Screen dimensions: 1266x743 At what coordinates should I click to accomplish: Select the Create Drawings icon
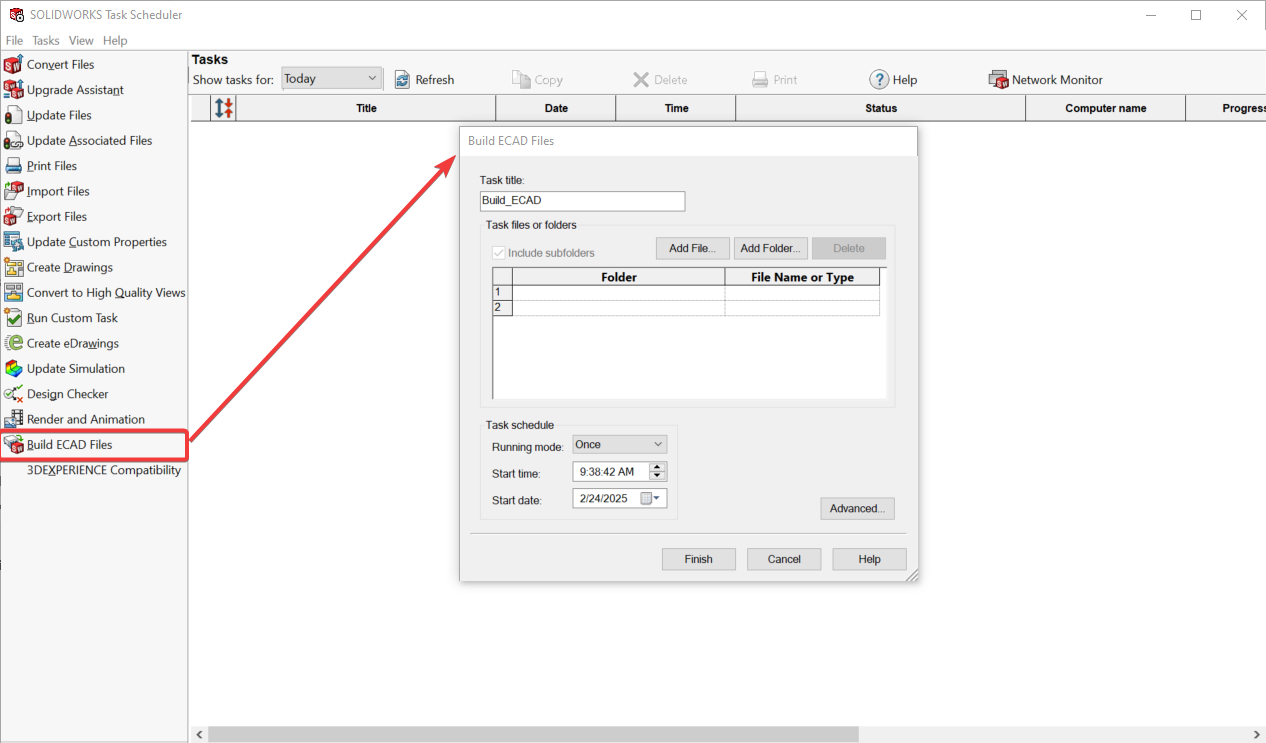(x=13, y=267)
